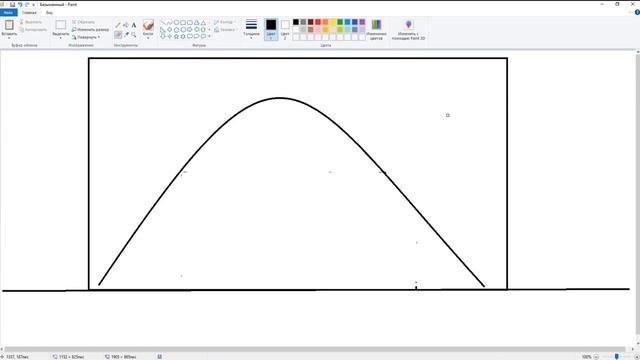
Task: Open Customize Quick Access Toolbar arrow
Action: (x=33, y=5)
